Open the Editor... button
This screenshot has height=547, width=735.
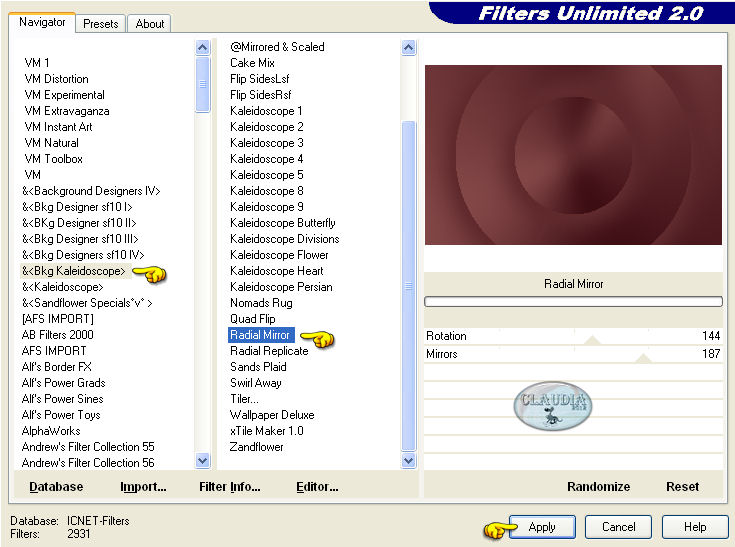pos(317,487)
